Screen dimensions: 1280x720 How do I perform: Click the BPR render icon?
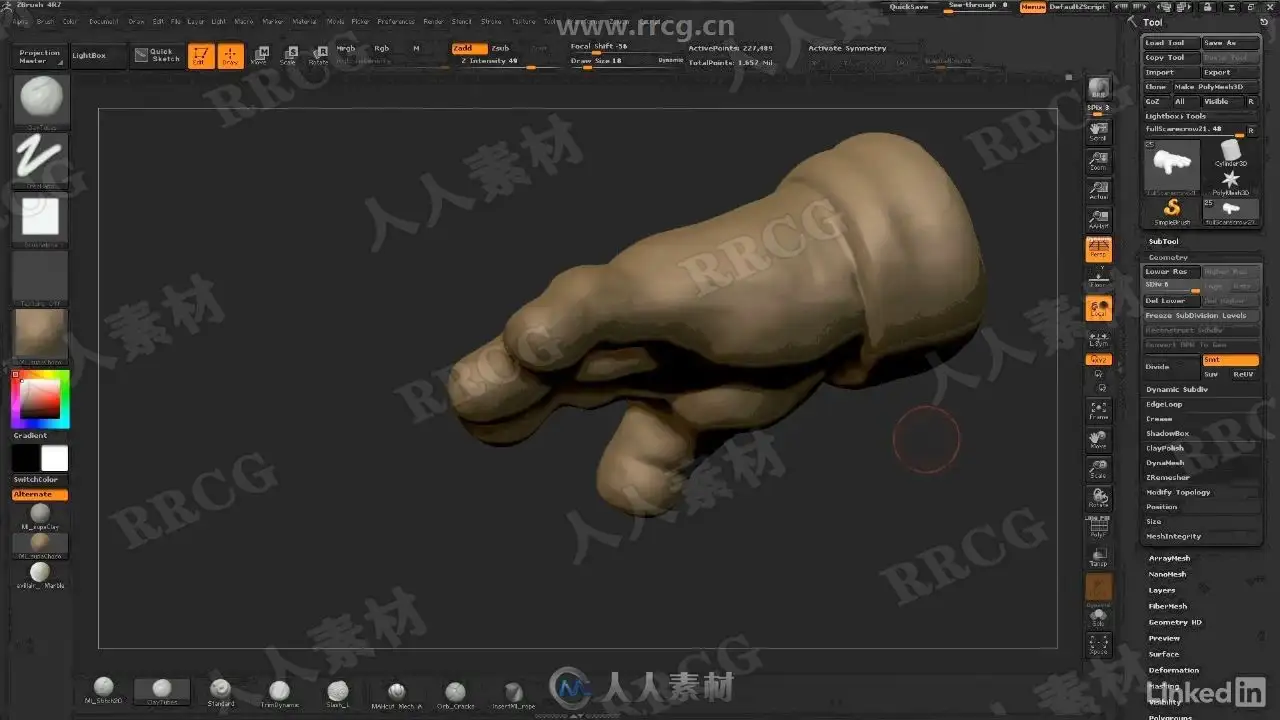coord(1099,88)
